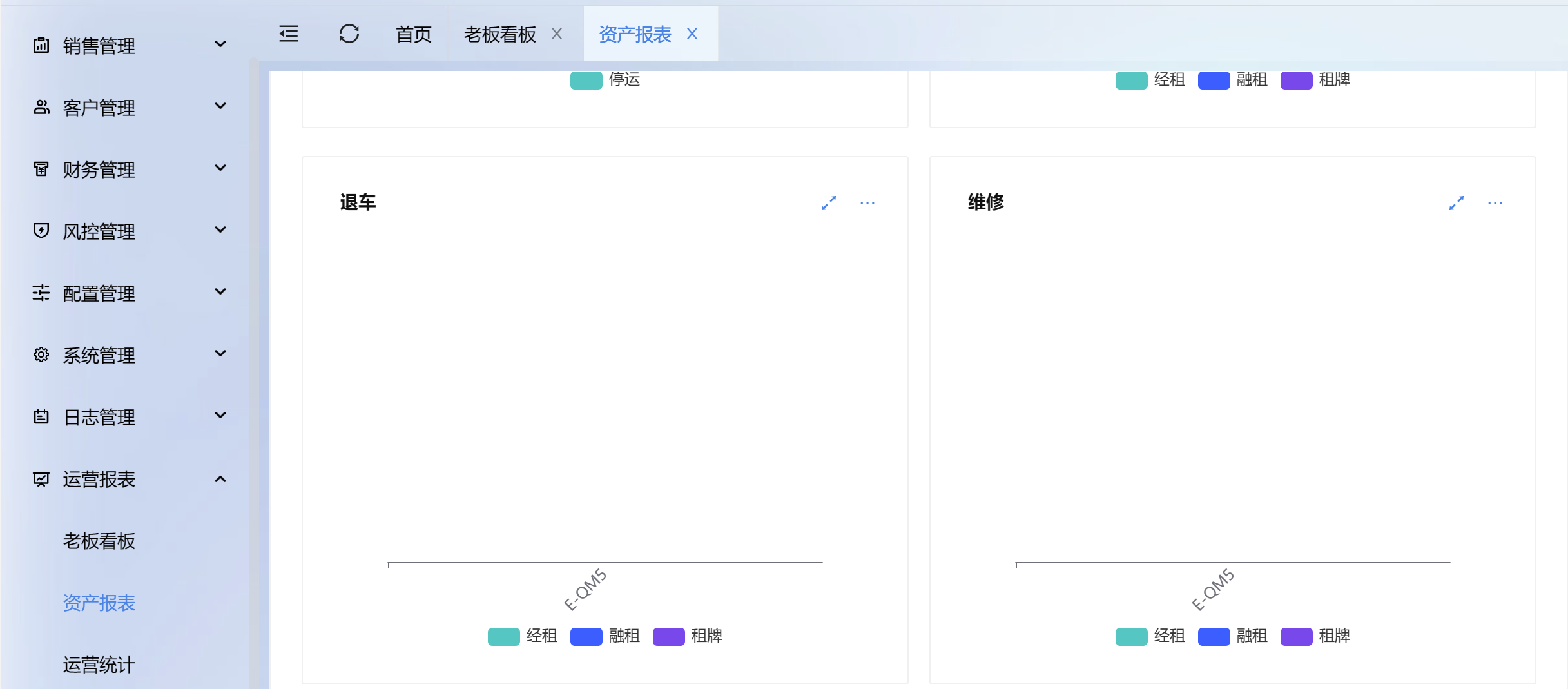The image size is (1568, 689).
Task: Click the purple 租牌 swatch in 退车 chart
Action: [x=668, y=636]
